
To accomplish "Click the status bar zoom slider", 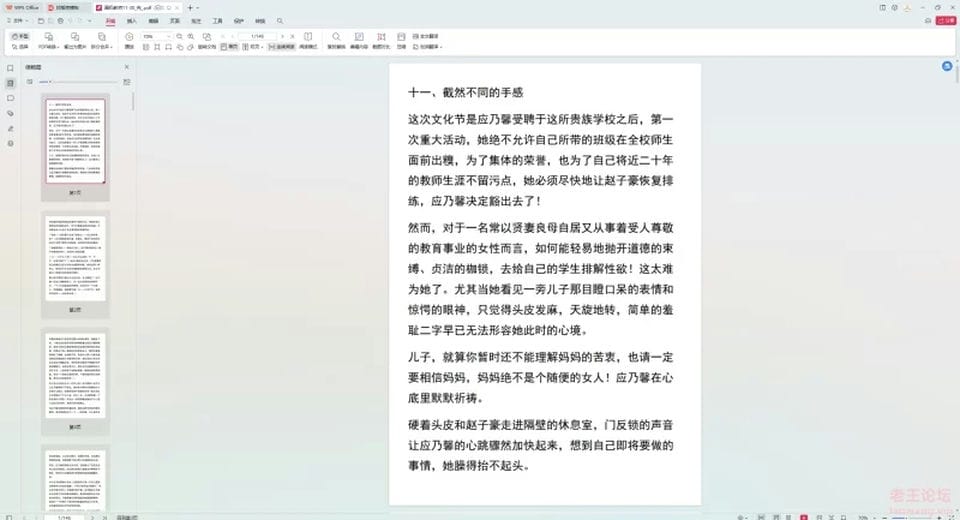I will pos(912,518).
